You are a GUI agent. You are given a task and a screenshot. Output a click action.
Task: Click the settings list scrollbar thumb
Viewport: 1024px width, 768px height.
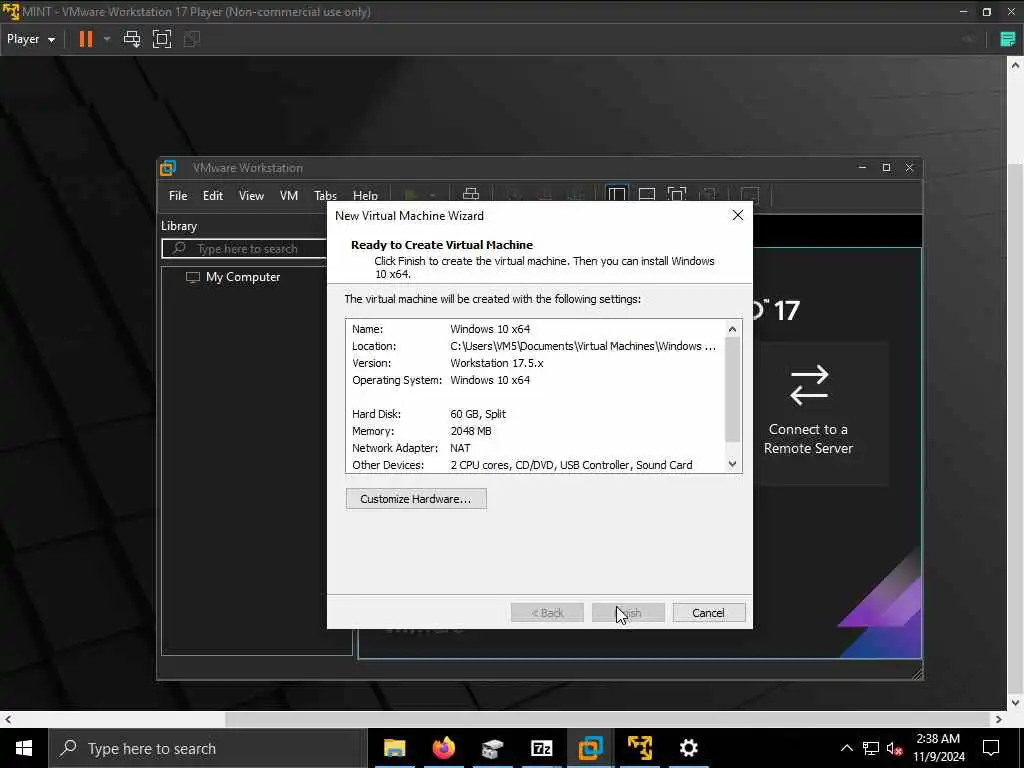tap(732, 390)
